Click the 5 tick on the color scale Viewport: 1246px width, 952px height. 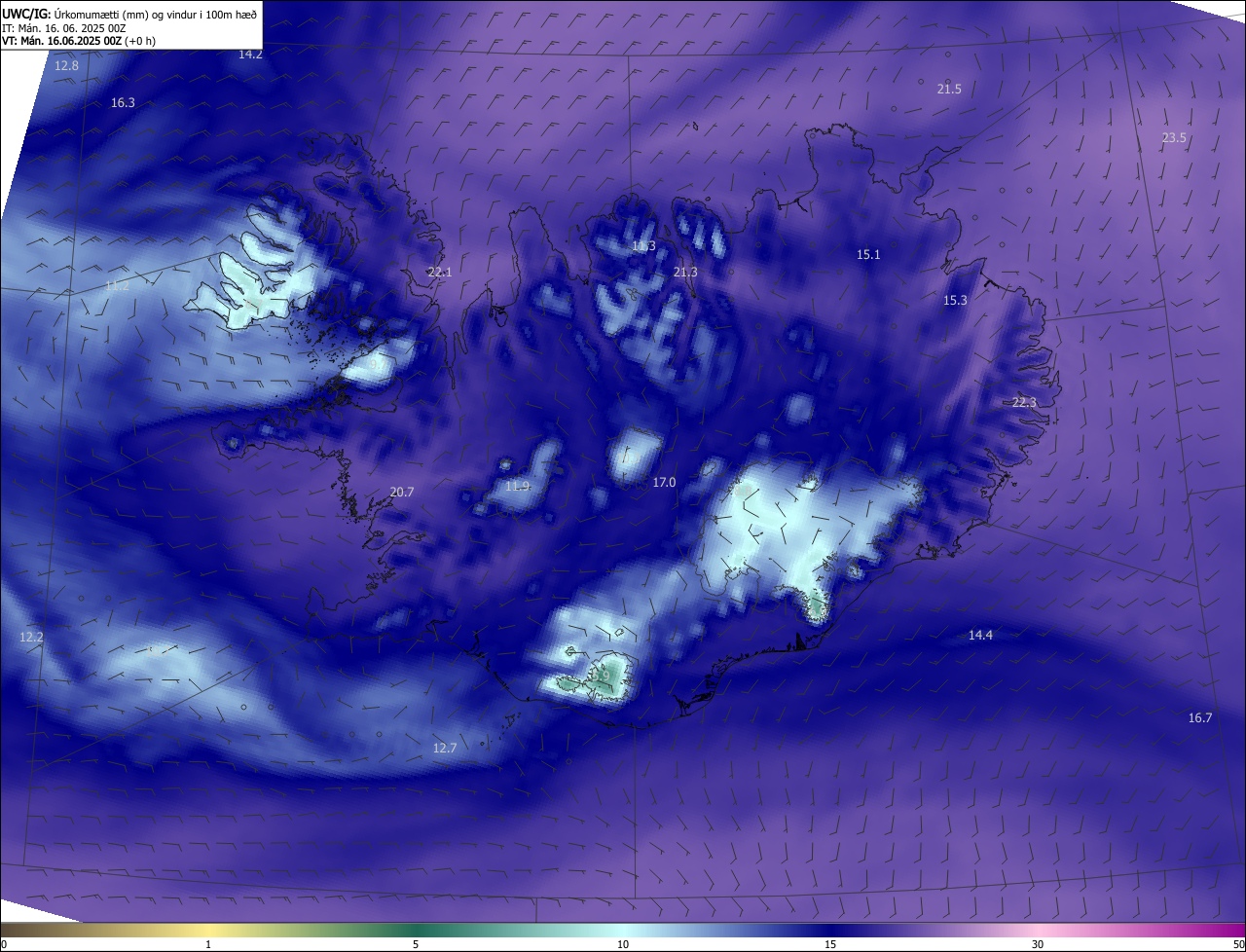point(416,944)
